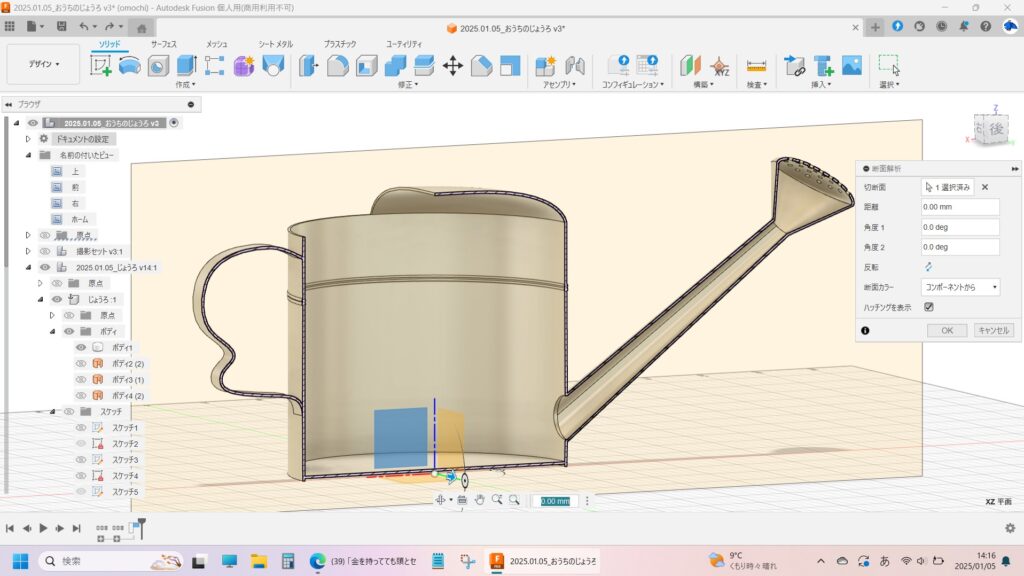Screen dimensions: 1024x576
Task: Switch to the サーフェス tab
Action: 163,44
